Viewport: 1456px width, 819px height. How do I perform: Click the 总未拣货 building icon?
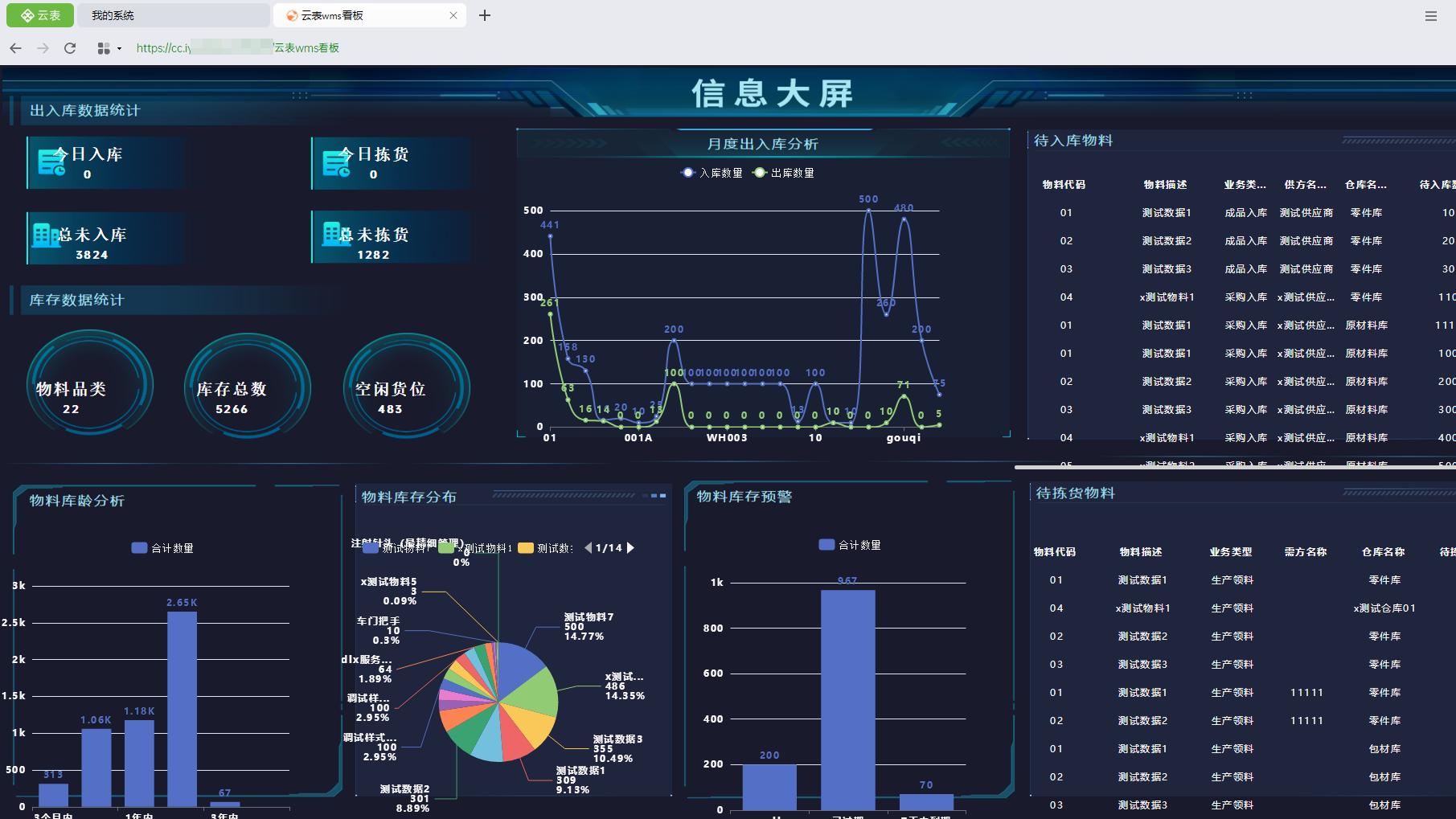click(331, 235)
